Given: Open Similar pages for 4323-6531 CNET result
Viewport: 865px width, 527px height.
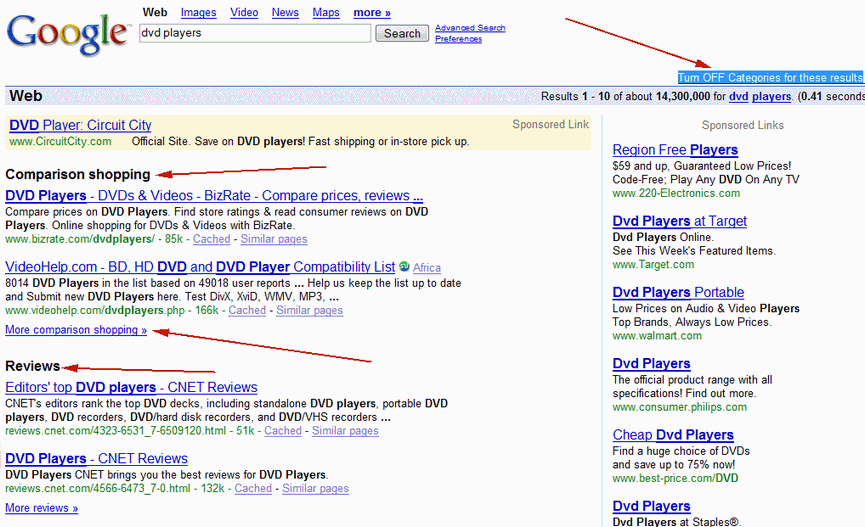Looking at the screenshot, I should (345, 430).
